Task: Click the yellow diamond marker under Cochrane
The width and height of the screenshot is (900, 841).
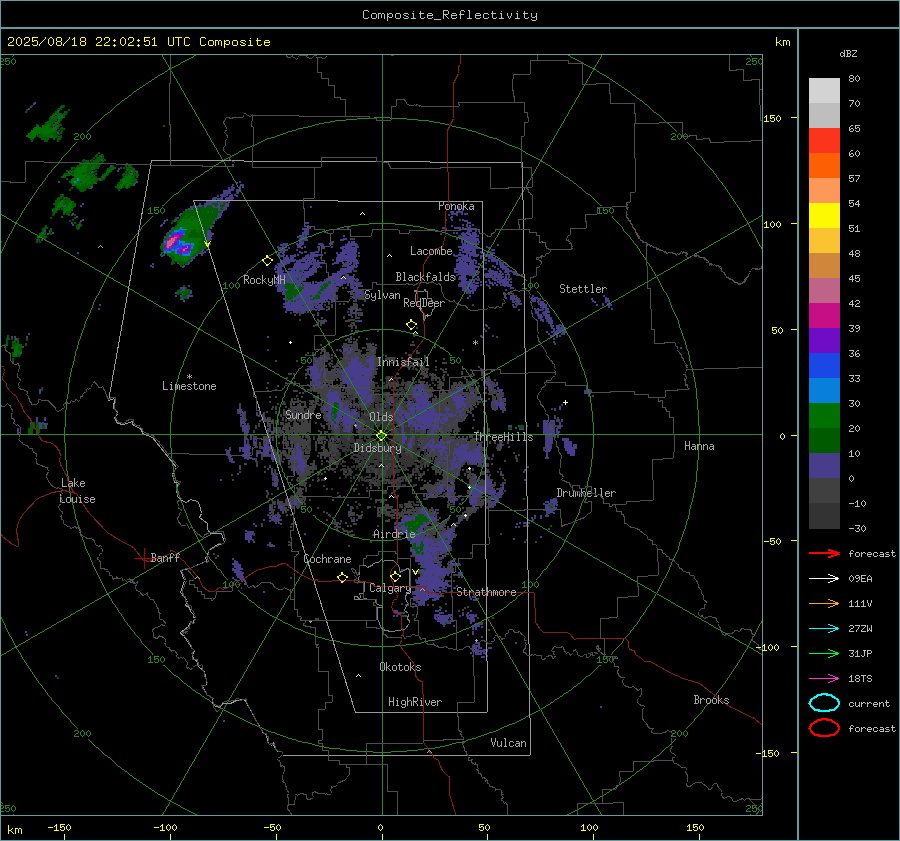Action: coord(343,577)
